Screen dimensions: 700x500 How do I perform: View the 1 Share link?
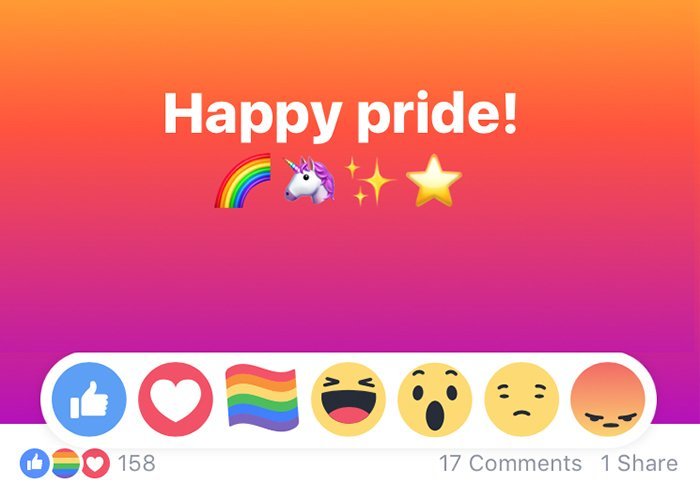click(x=639, y=463)
